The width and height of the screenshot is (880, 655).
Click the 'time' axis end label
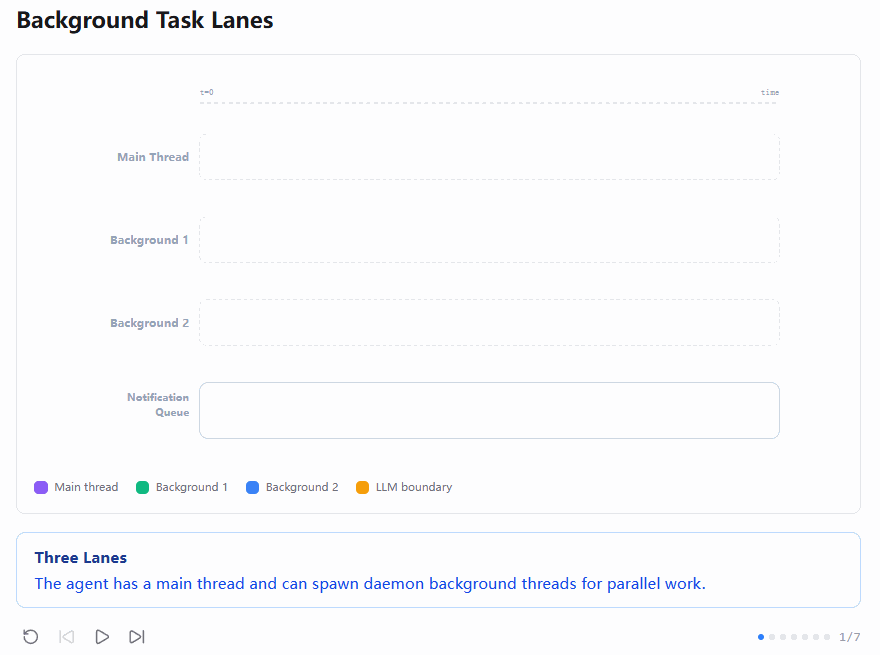770,92
